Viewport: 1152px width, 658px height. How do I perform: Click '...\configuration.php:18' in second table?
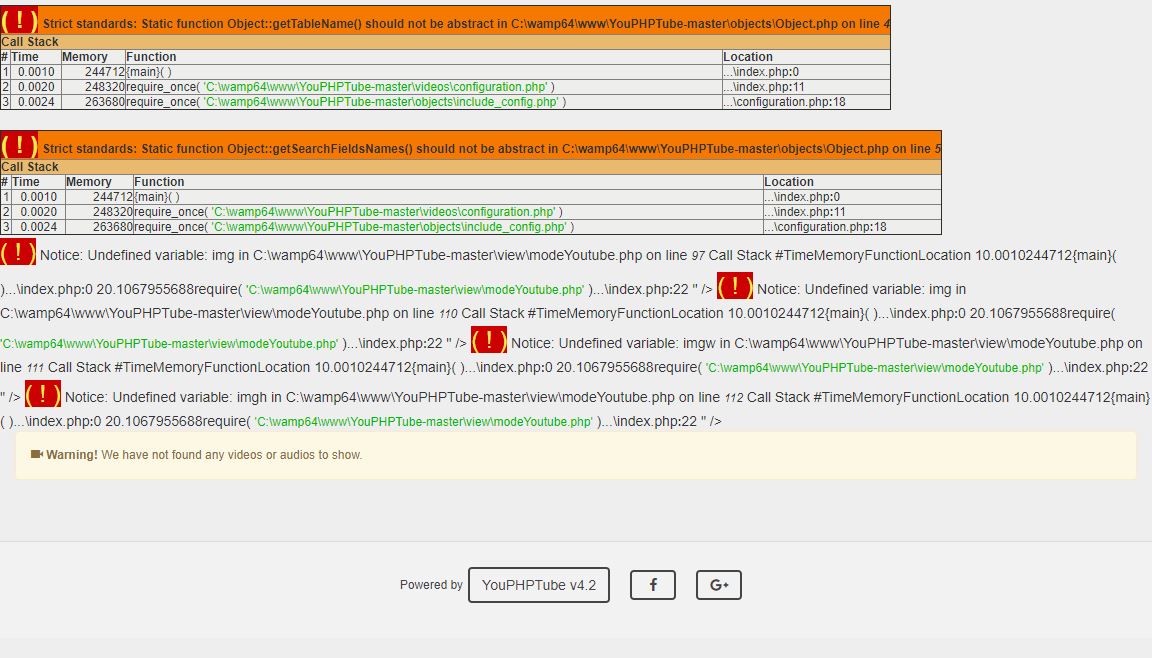point(826,227)
